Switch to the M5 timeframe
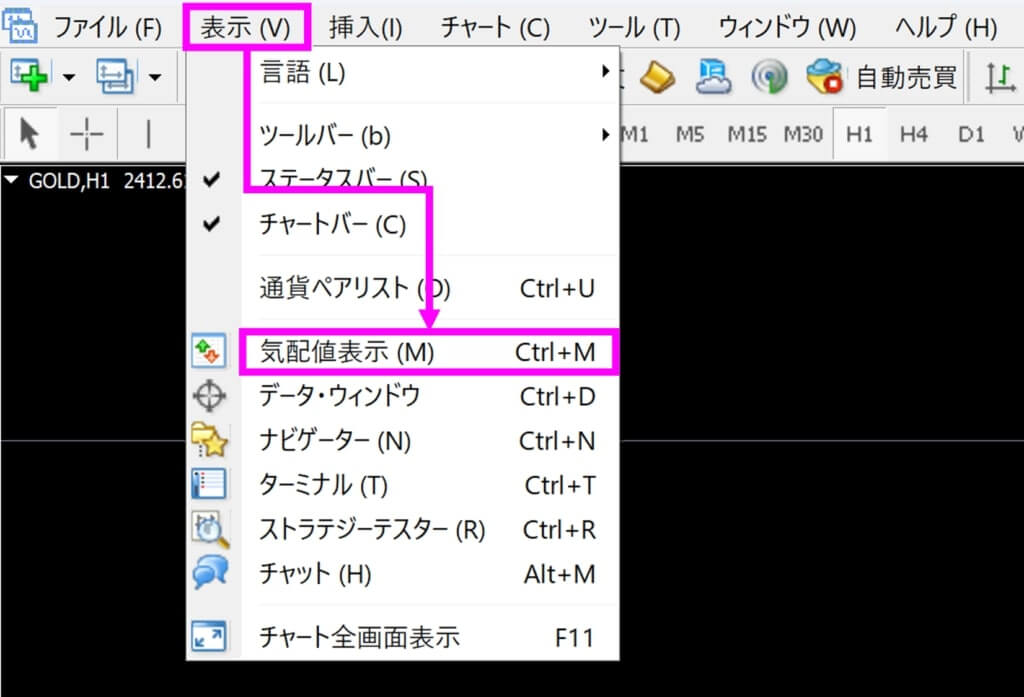This screenshot has width=1024, height=697. 690,135
